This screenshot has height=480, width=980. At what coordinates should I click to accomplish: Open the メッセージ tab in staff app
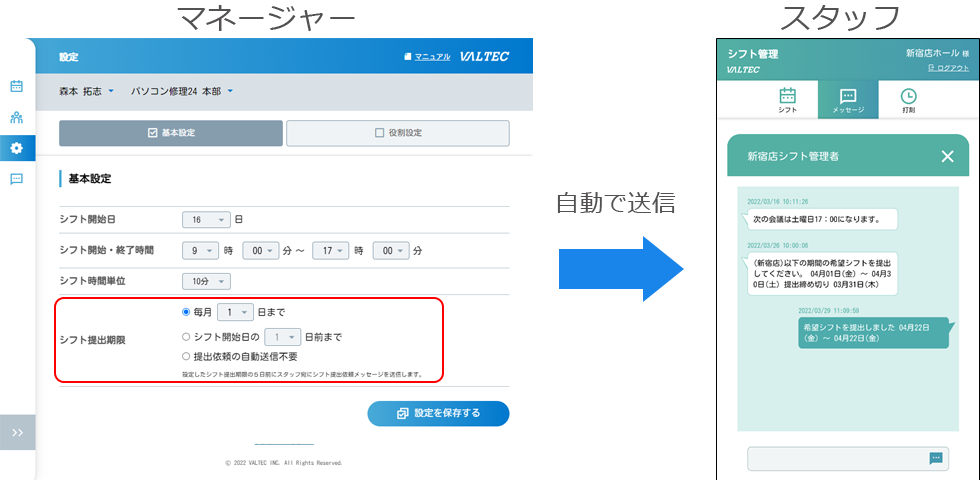(848, 101)
